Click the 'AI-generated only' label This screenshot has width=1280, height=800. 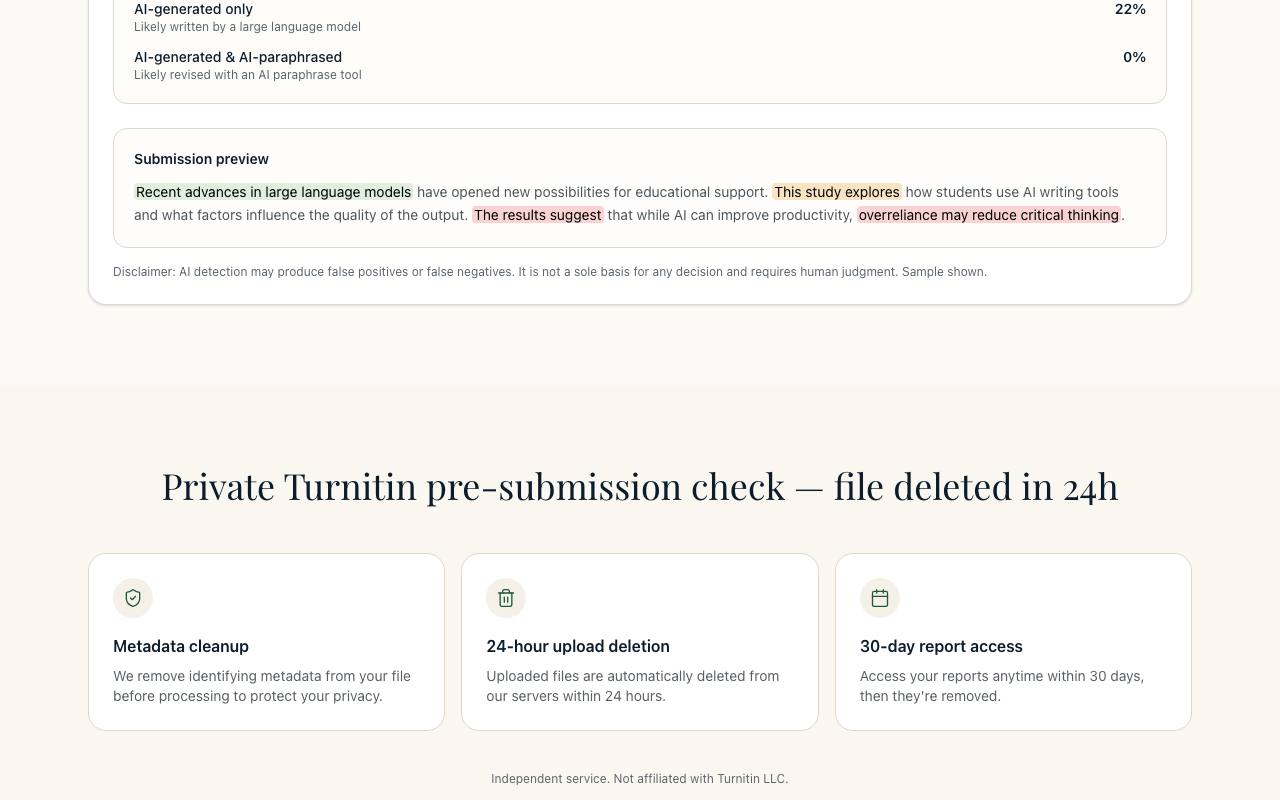193,9
